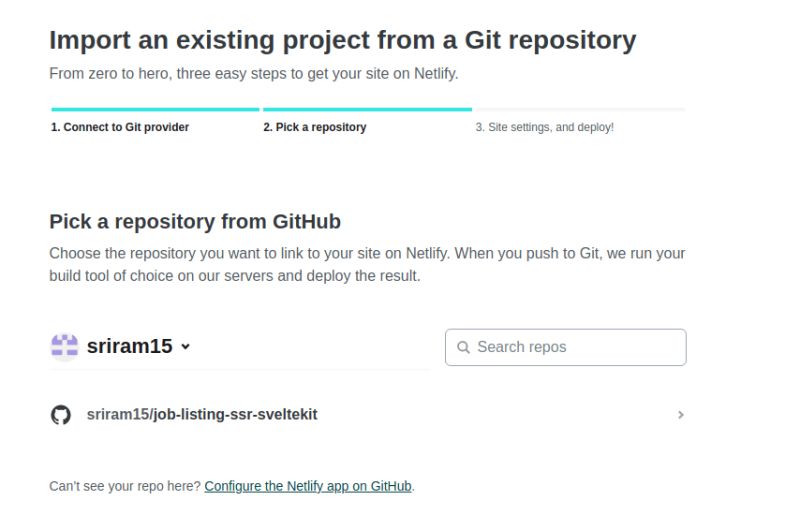The height and width of the screenshot is (515, 800).
Task: Focus the Search repos input field
Action: [575, 347]
